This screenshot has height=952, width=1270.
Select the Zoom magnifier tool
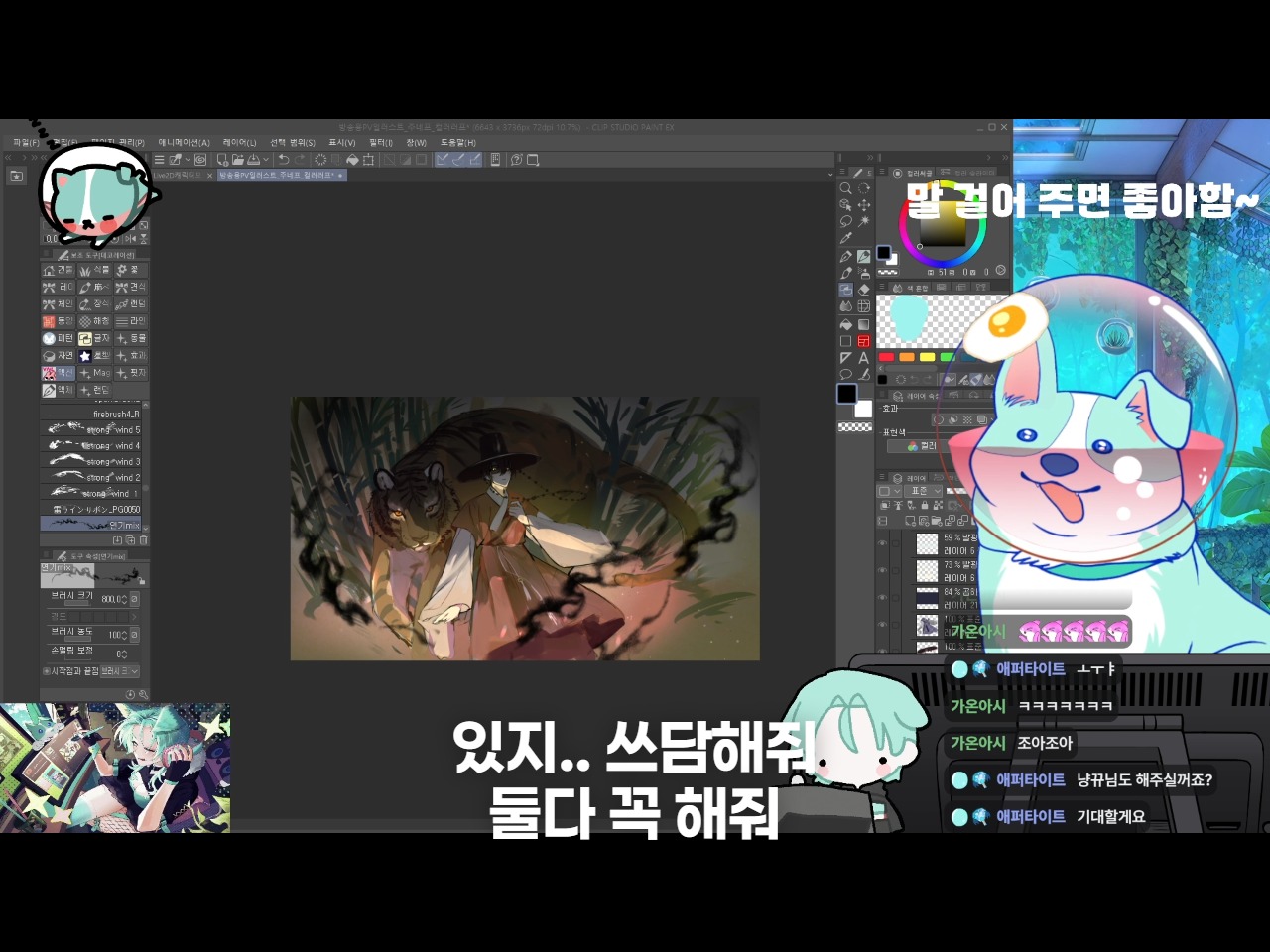click(846, 188)
